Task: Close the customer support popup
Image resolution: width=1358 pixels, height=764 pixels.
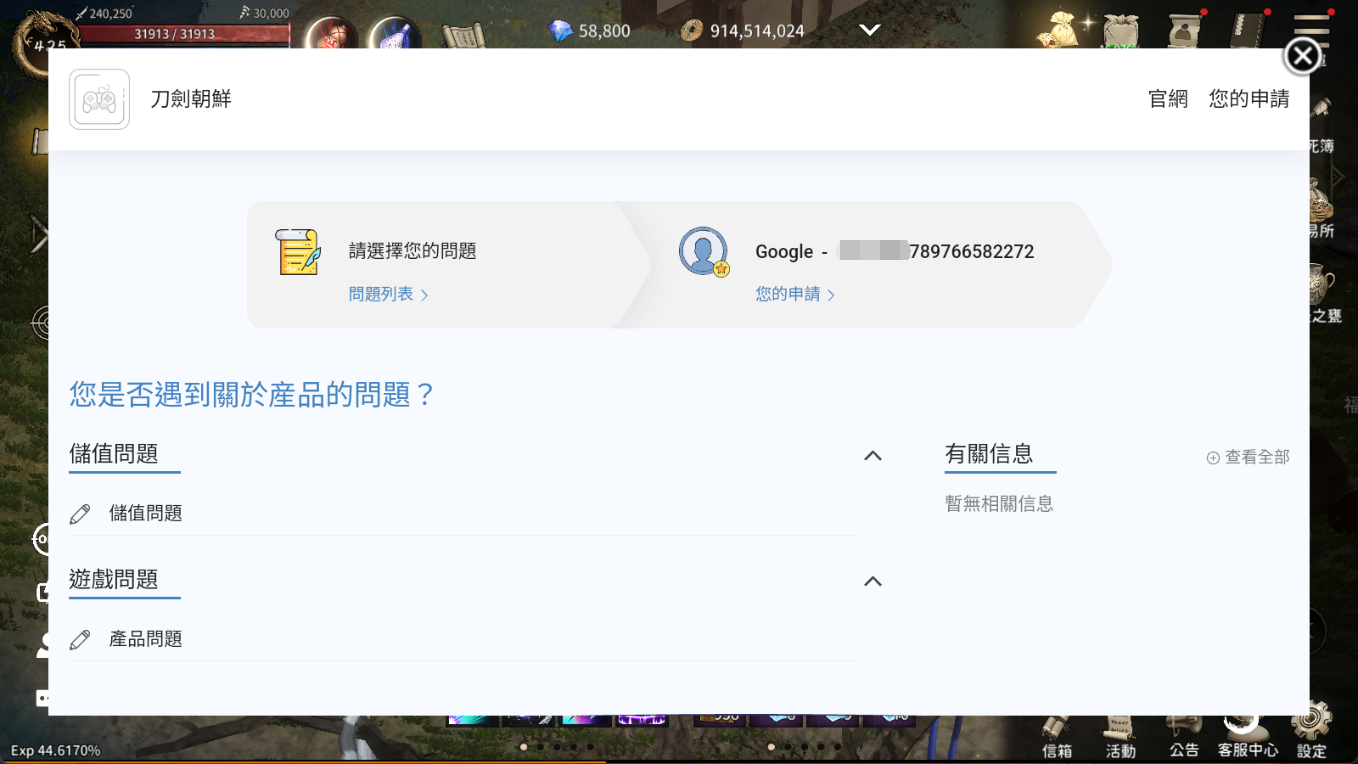Action: (1302, 56)
